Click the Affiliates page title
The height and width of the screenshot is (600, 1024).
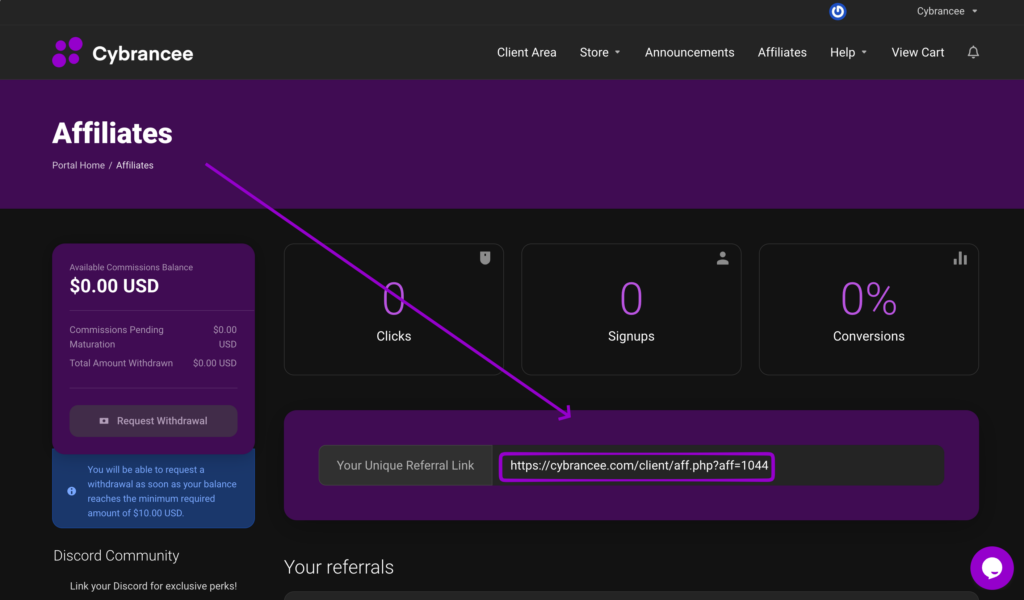(x=112, y=133)
